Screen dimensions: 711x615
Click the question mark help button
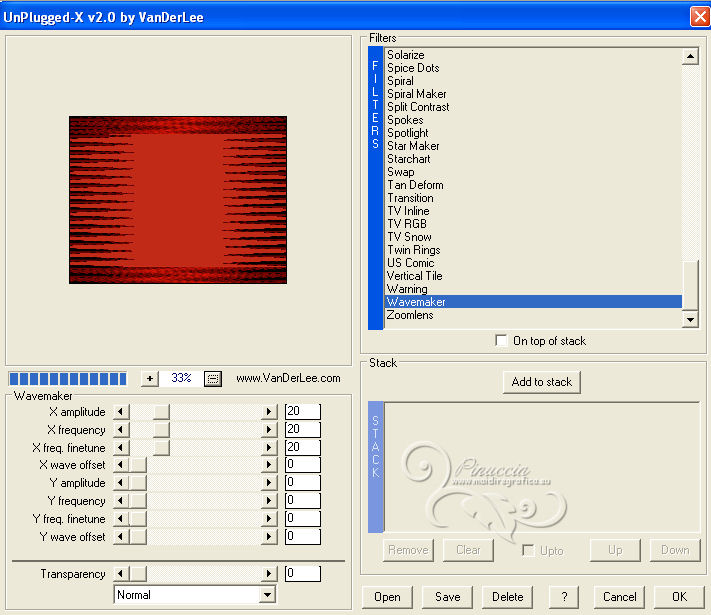pyautogui.click(x=564, y=597)
